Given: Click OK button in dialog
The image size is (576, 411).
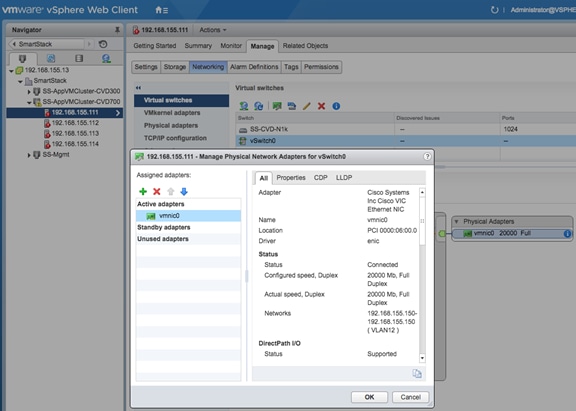Looking at the screenshot, I should click(x=369, y=397).
